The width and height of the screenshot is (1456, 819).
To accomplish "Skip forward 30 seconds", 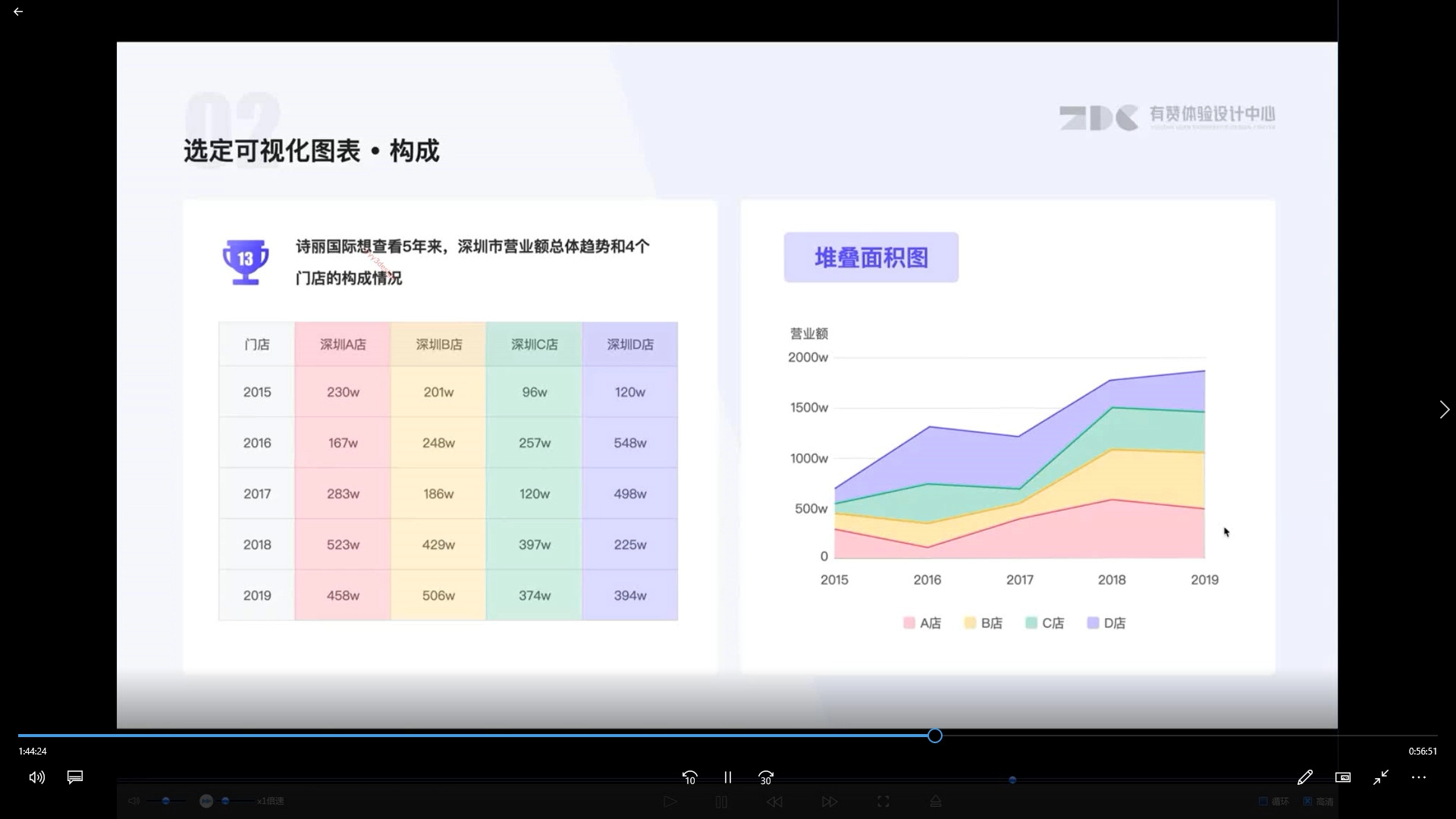I will [766, 777].
